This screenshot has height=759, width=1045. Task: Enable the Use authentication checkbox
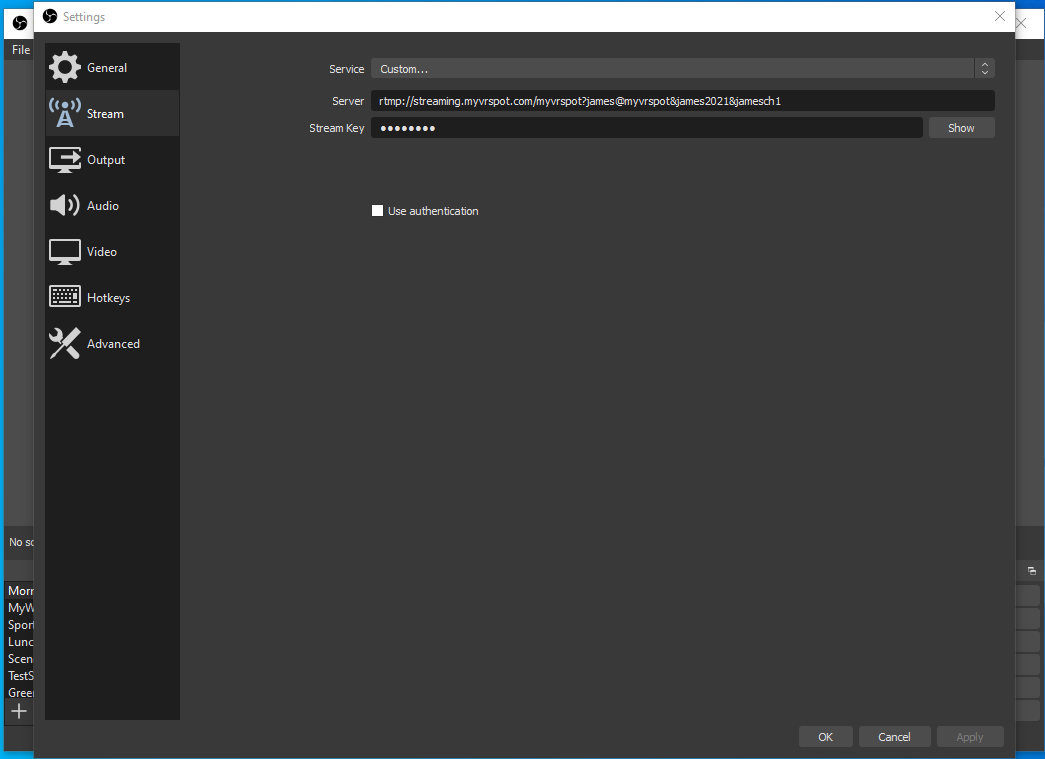coord(378,211)
